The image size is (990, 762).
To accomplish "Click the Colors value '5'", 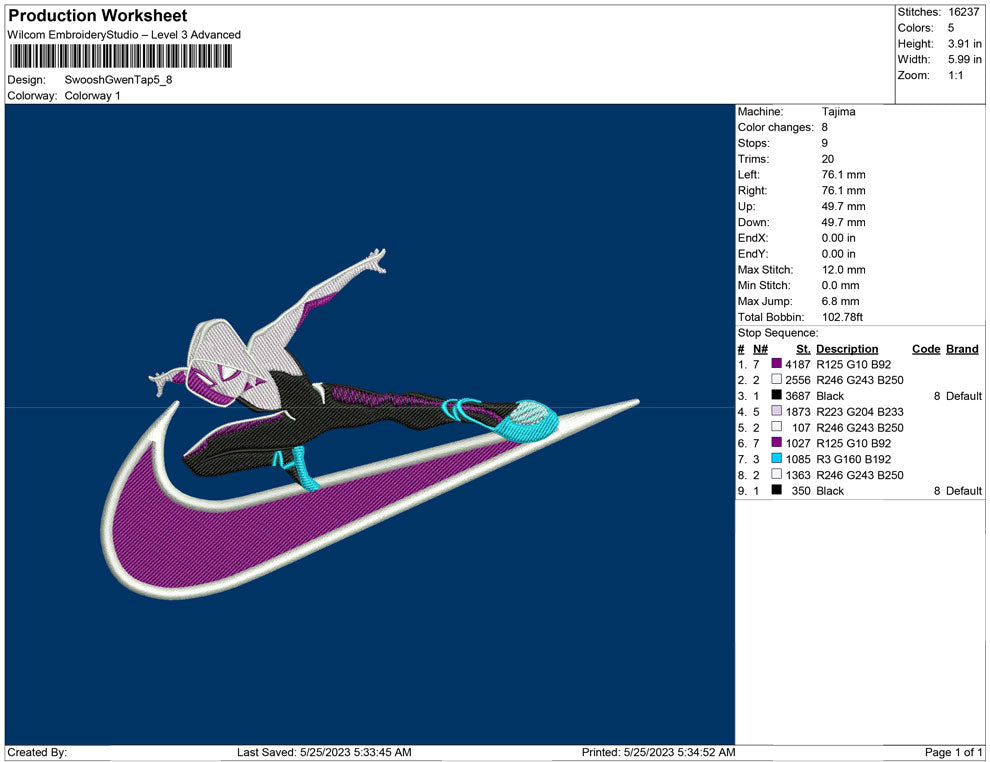I will [951, 28].
